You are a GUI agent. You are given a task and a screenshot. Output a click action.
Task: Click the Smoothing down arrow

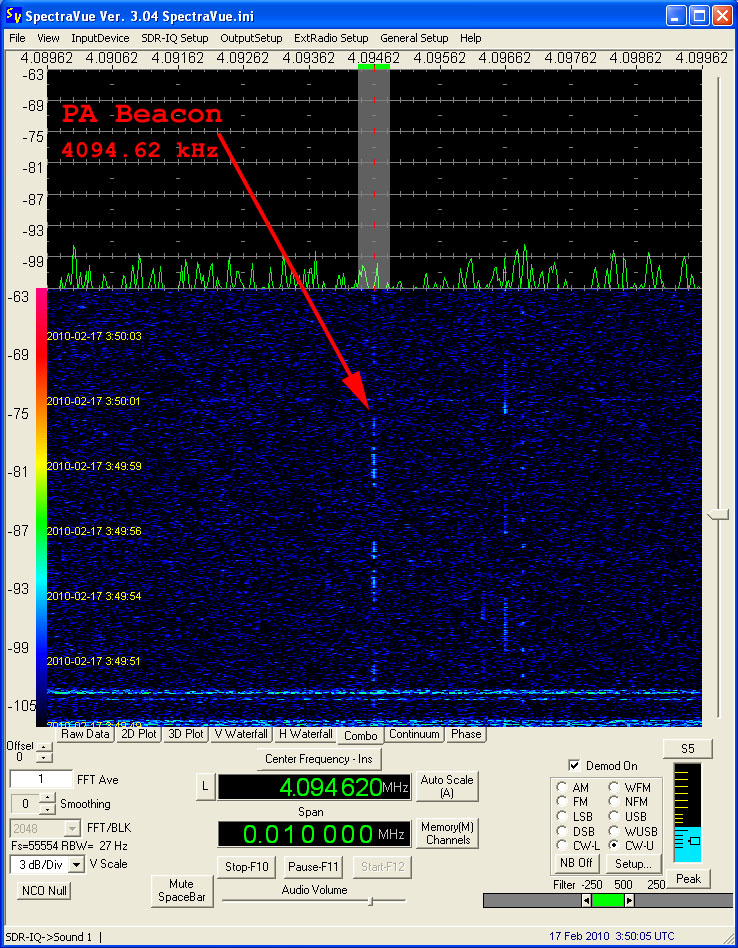pos(47,809)
